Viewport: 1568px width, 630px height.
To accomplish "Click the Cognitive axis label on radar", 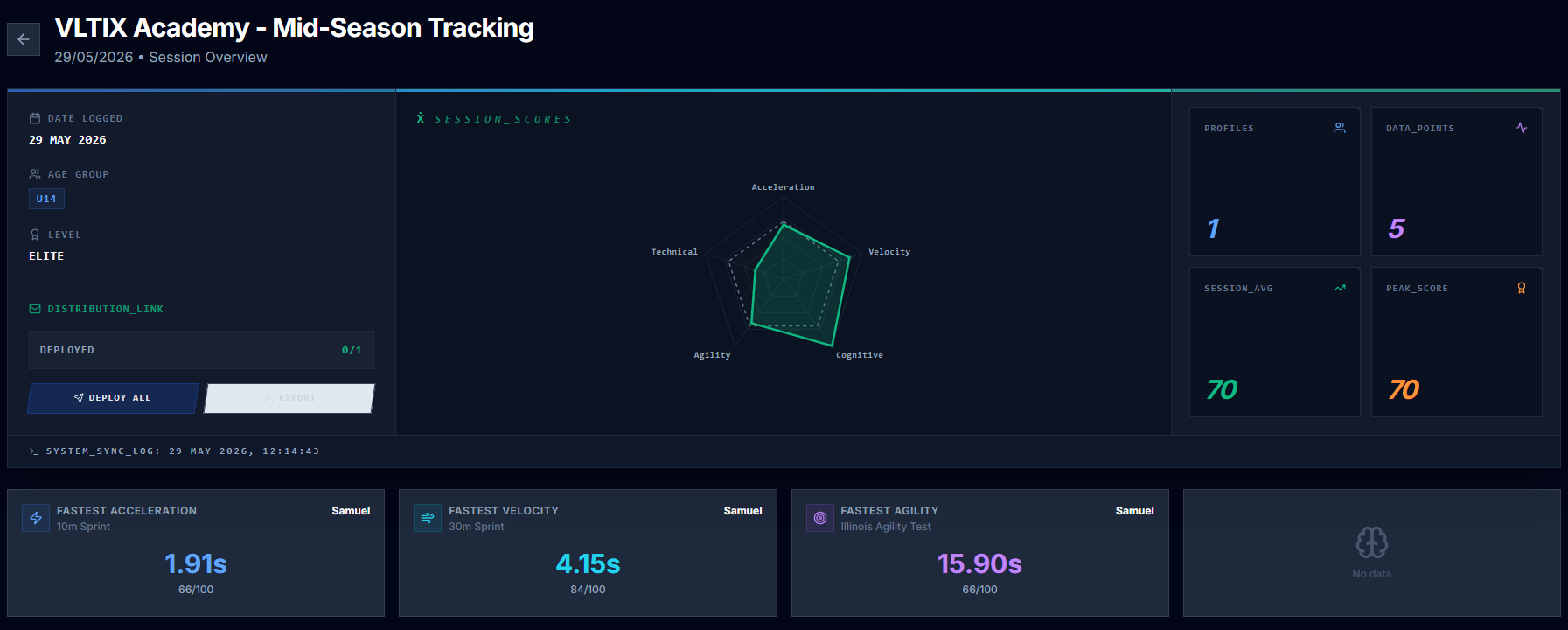I will click(x=860, y=355).
